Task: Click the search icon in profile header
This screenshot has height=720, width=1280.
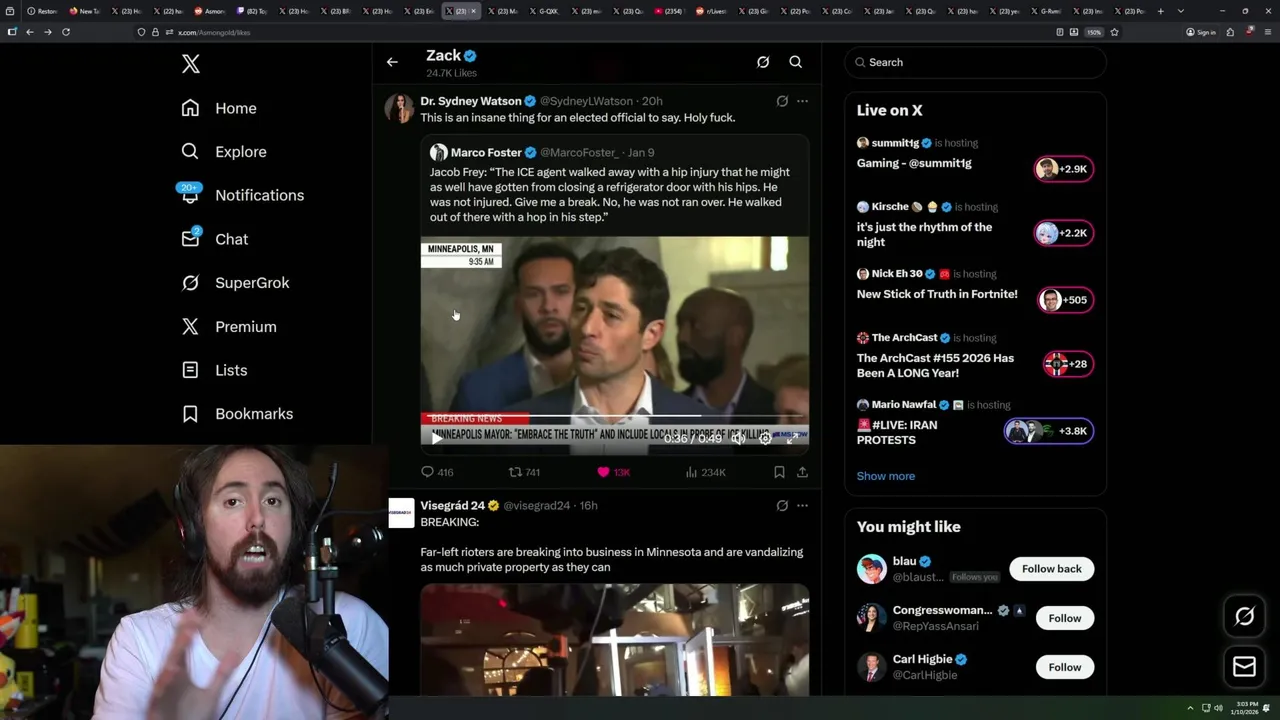Action: tap(796, 62)
